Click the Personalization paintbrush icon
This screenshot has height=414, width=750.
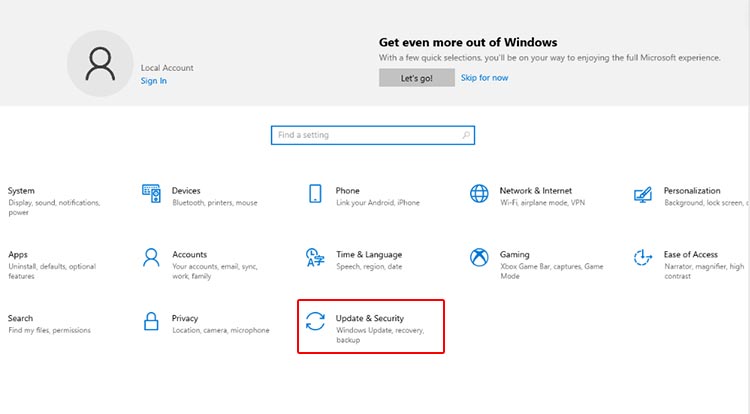643,194
